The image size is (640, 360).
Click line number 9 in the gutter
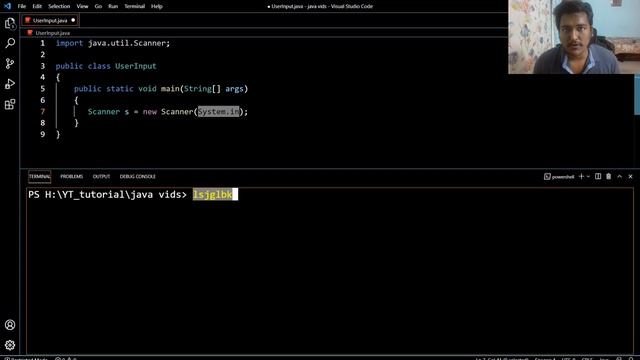tap(42, 134)
